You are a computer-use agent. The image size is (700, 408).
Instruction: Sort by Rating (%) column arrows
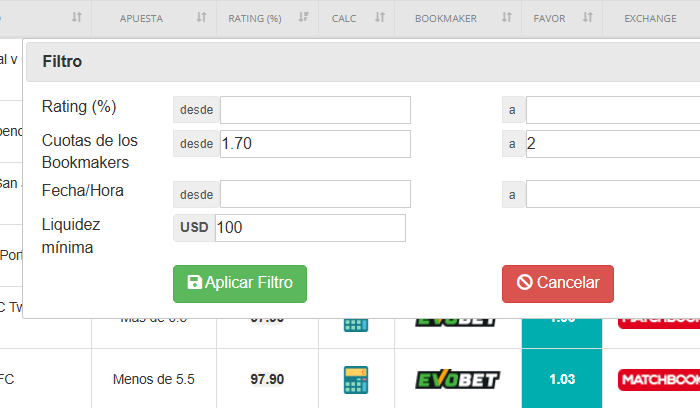click(304, 17)
